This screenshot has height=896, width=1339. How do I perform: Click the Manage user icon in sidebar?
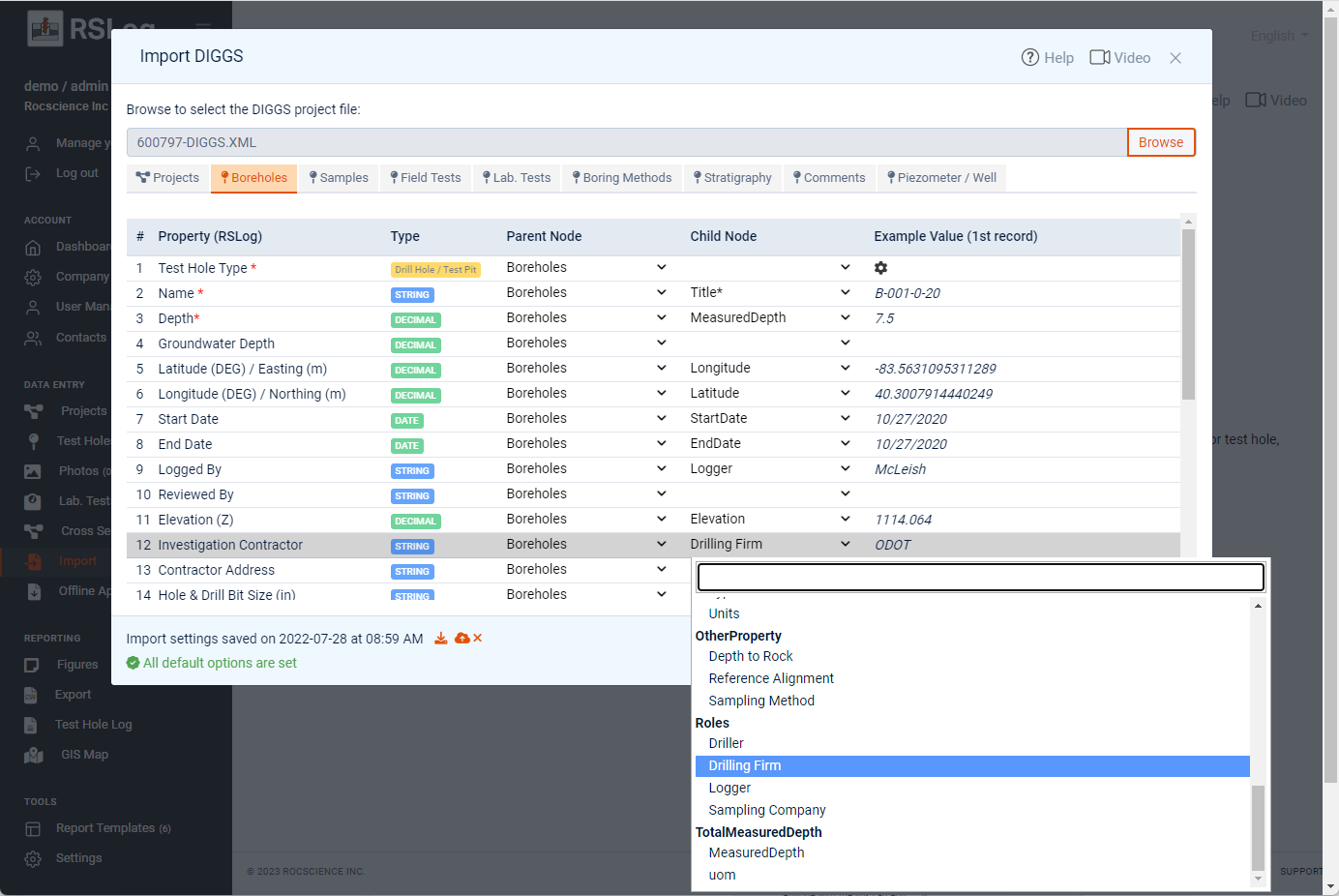tap(33, 143)
